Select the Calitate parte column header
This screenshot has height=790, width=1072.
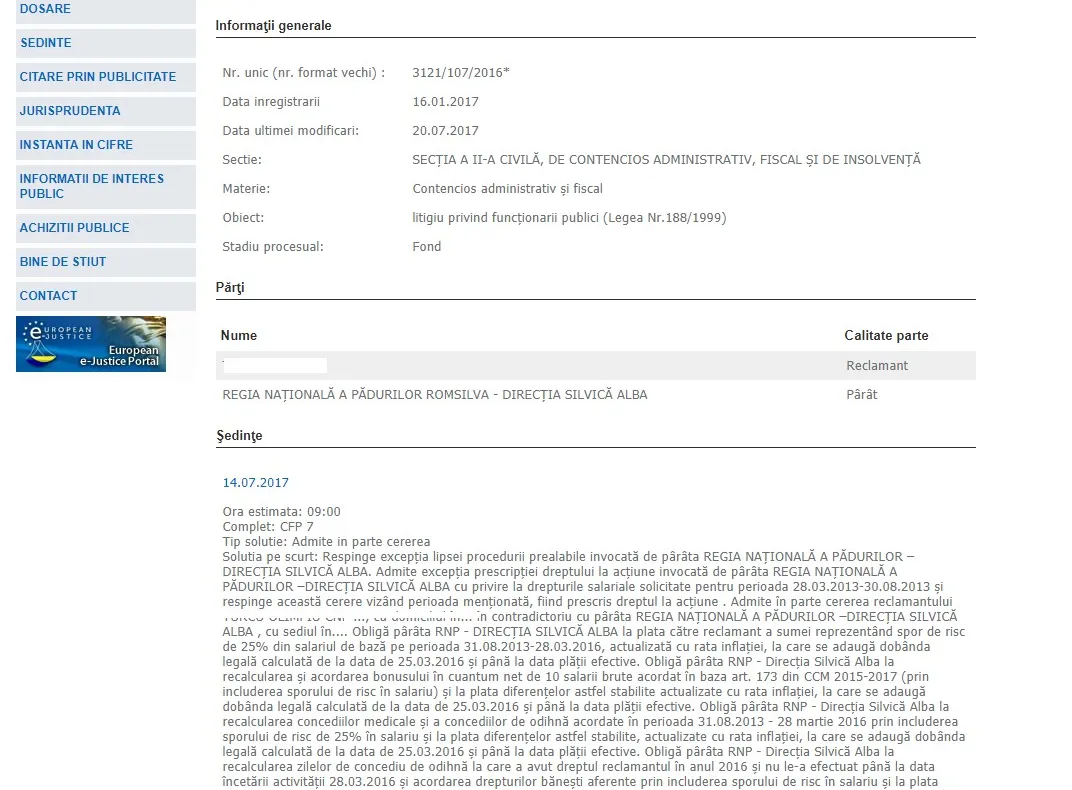tap(886, 336)
